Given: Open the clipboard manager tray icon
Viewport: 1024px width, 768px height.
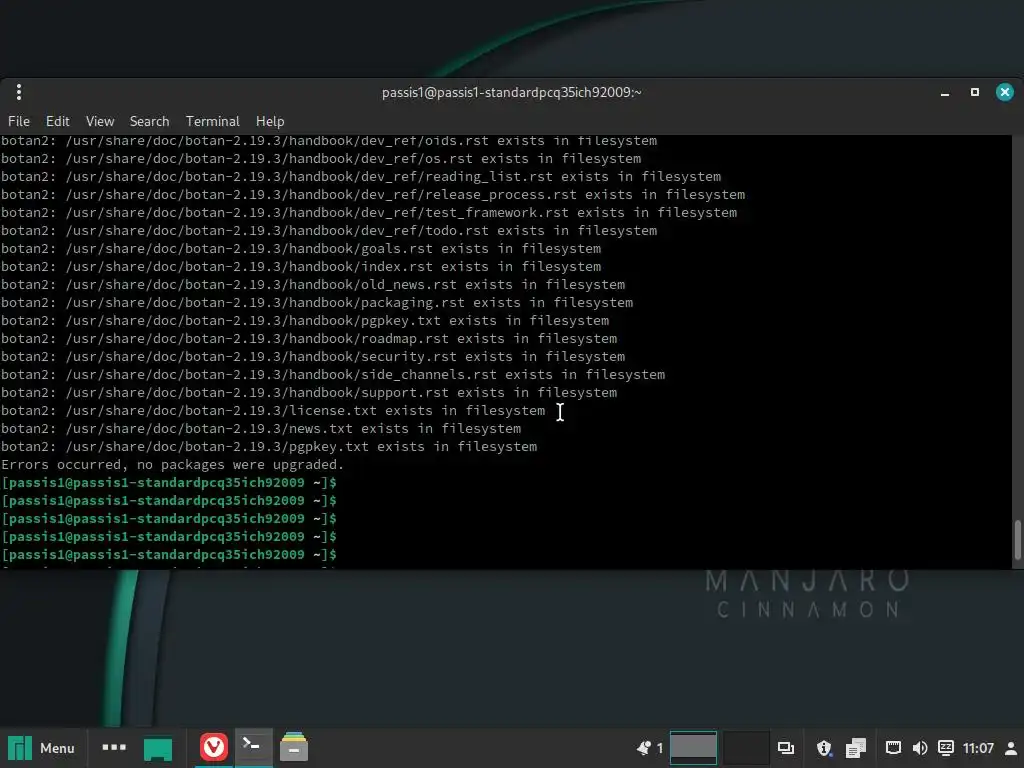Looking at the screenshot, I should click(856, 748).
